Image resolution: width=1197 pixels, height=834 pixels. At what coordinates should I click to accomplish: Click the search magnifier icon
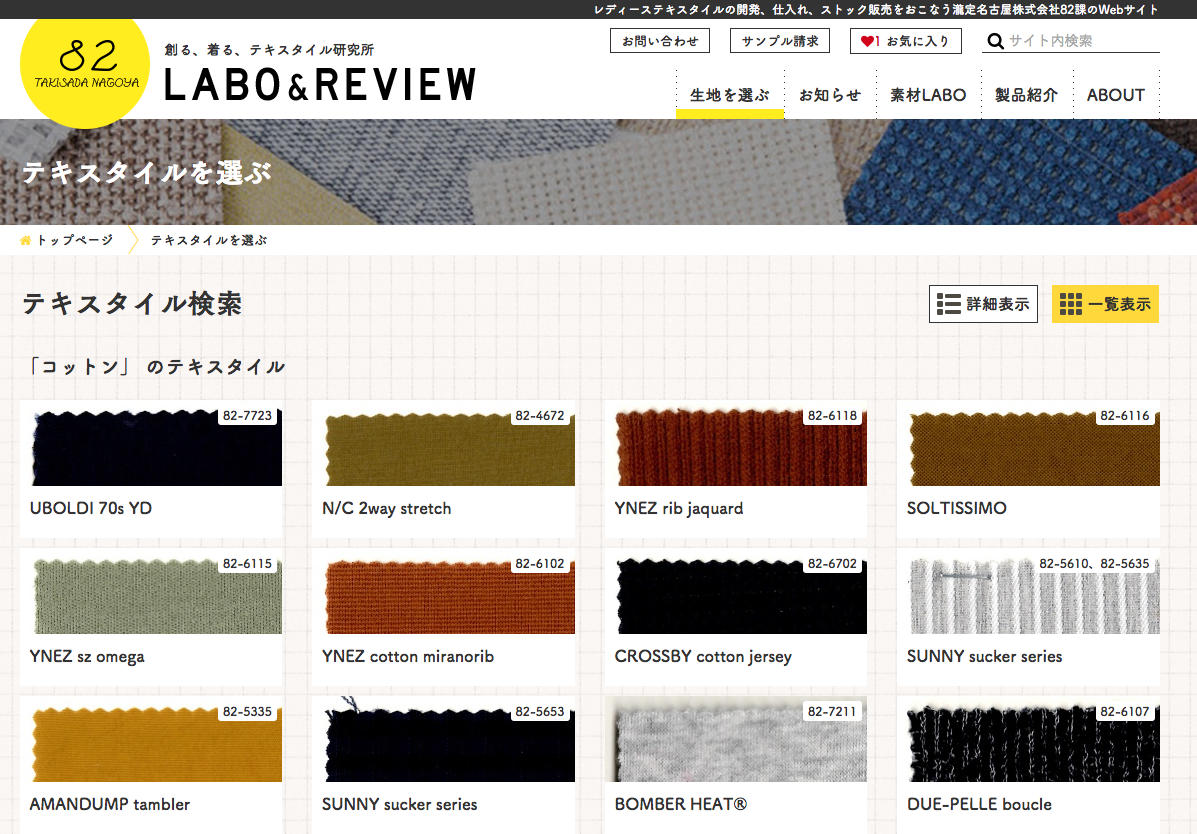995,41
